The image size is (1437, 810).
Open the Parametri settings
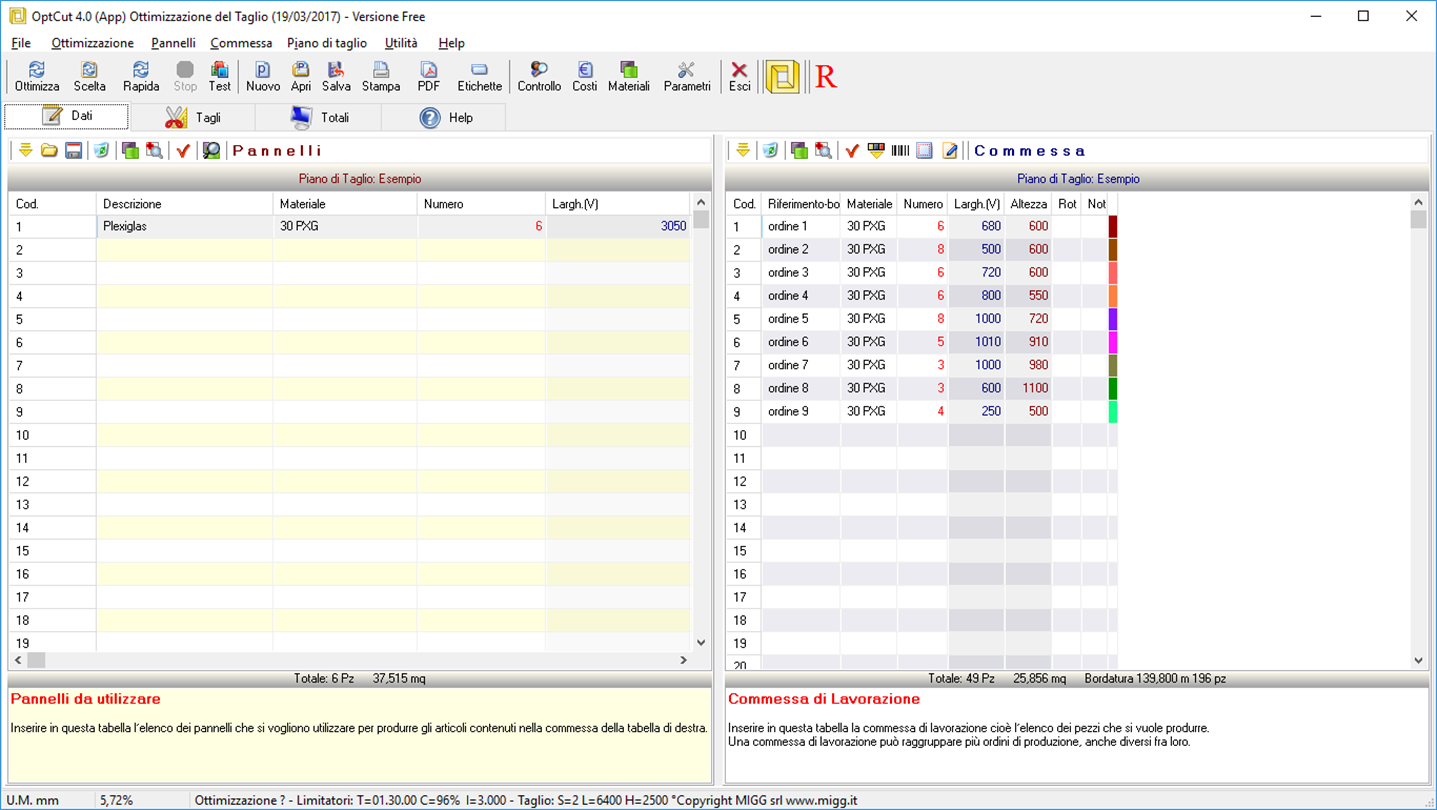(x=687, y=76)
